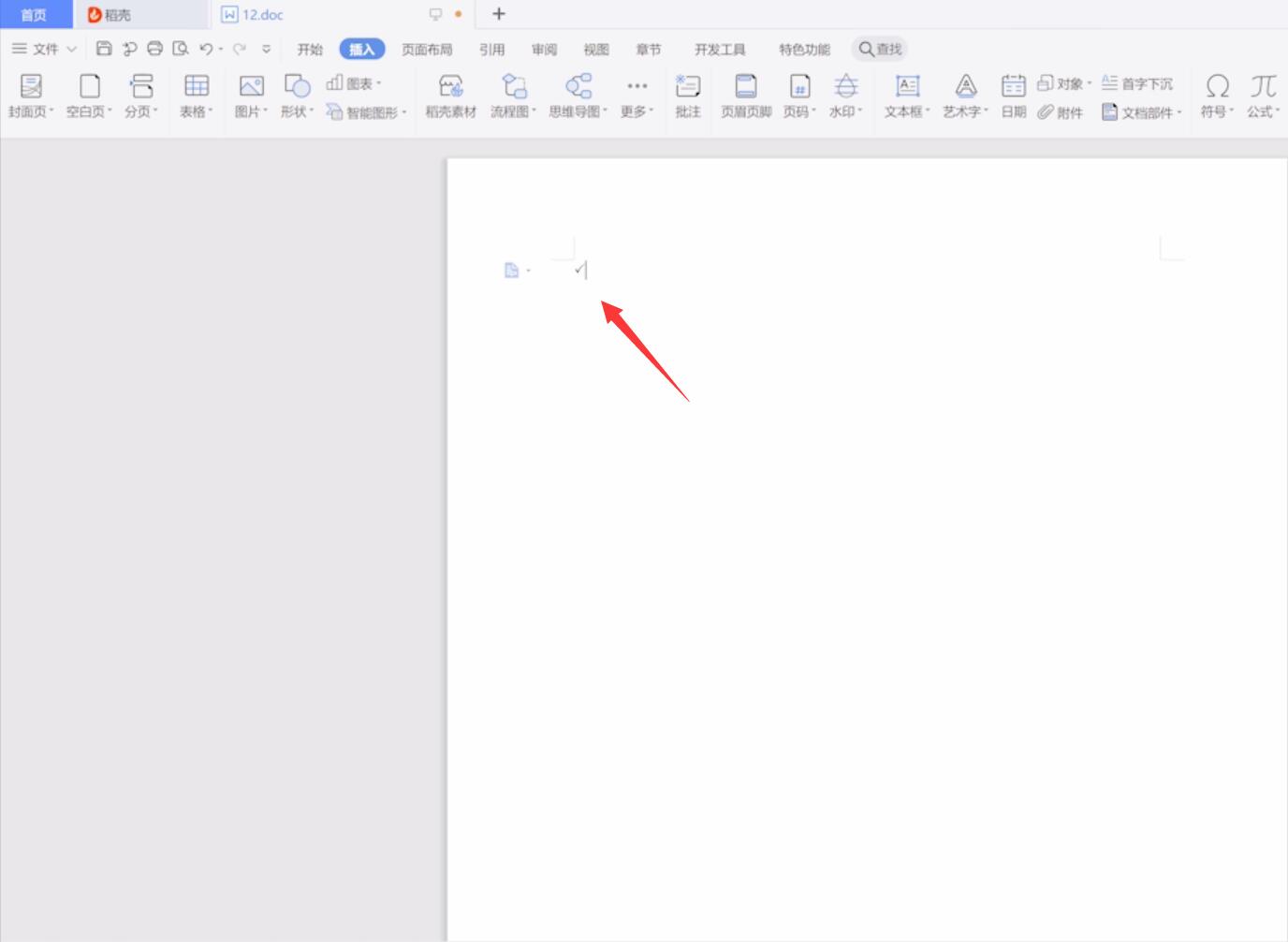Switch to Page Layout (页面布局) tab

coord(427,50)
